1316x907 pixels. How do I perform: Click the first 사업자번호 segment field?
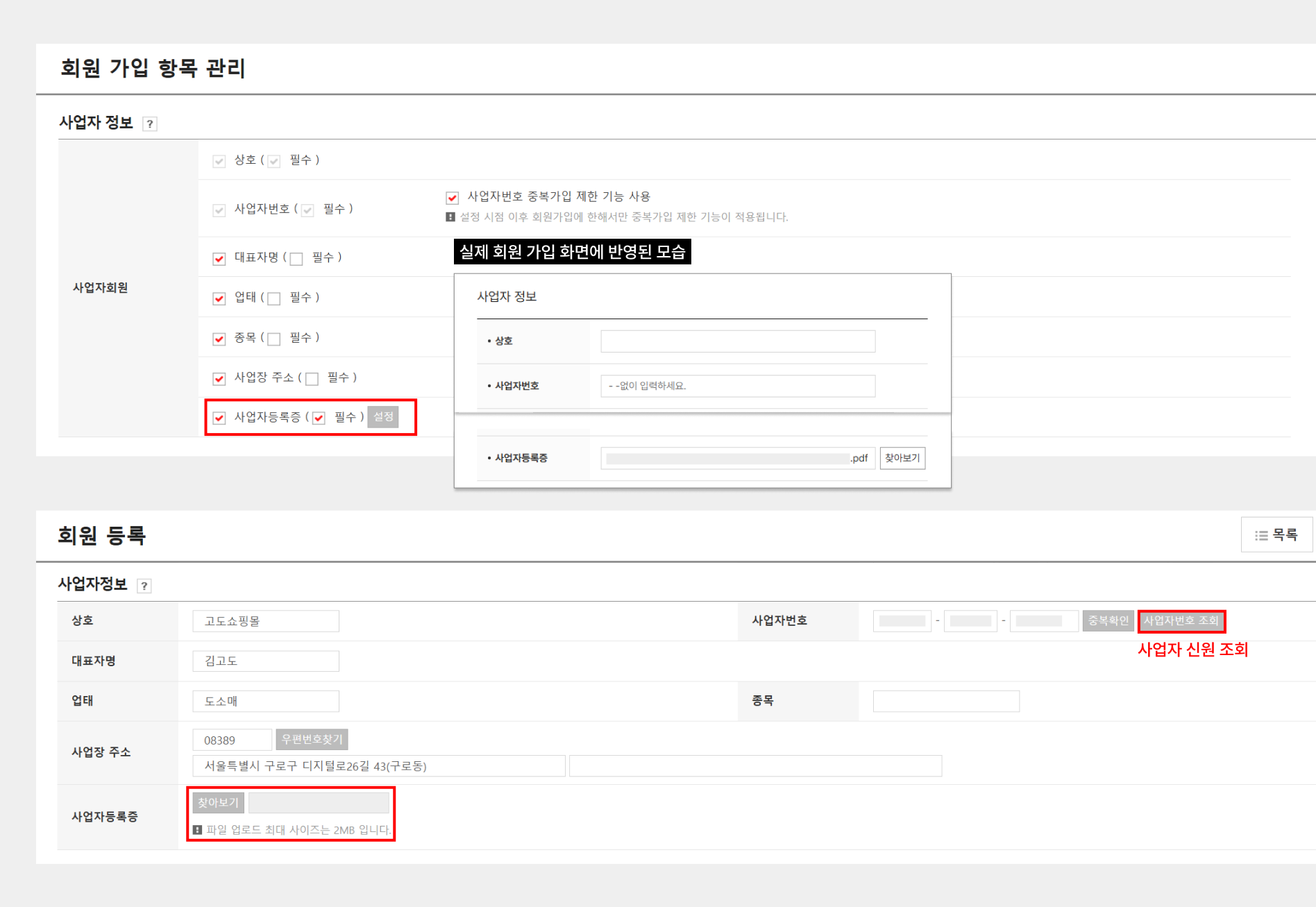coord(902,621)
